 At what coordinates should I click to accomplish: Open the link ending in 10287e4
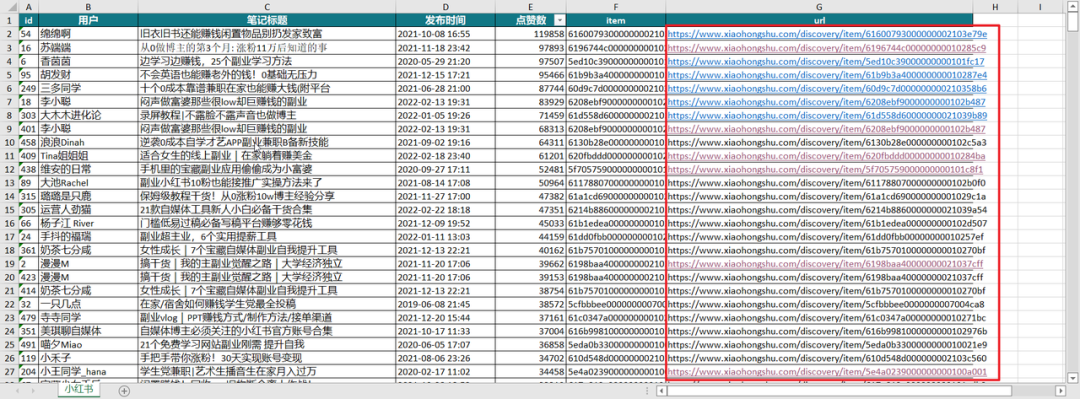pos(827,75)
